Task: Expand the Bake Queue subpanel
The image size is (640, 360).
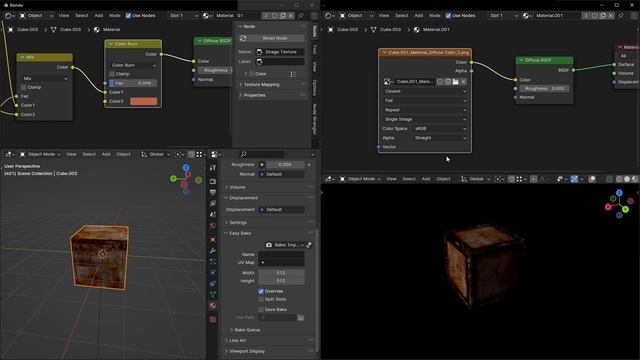Action: point(247,329)
